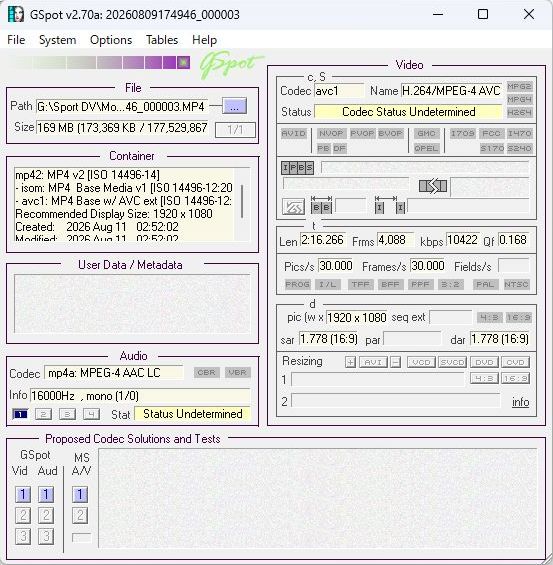This screenshot has width=553, height=565.
Task: Click the NVOP indicator
Action: (331, 134)
